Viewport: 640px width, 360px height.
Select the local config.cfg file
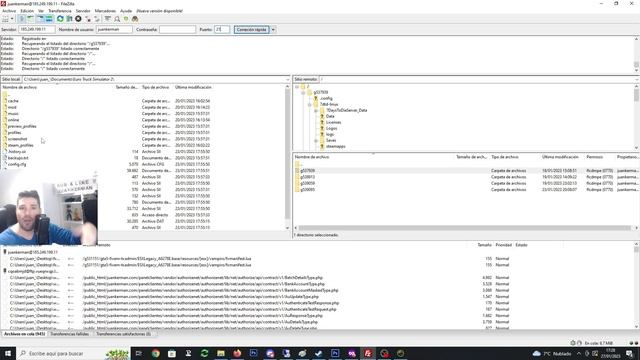tap(17, 164)
